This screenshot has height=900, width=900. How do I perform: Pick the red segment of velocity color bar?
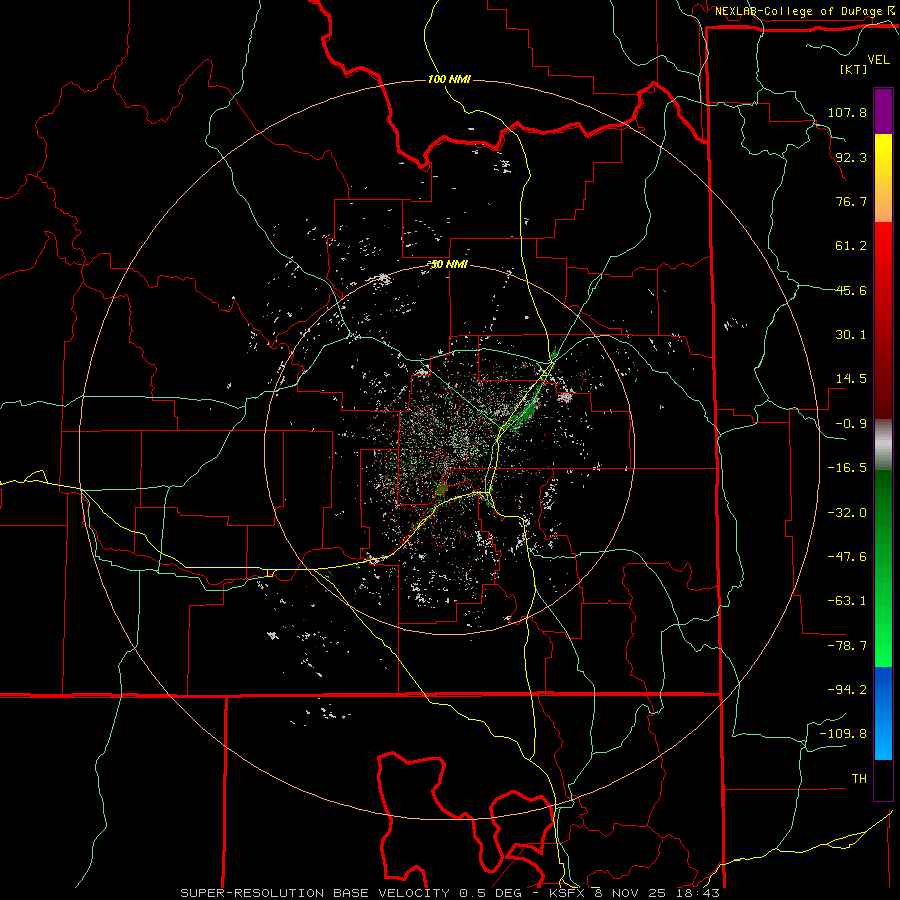pyautogui.click(x=883, y=320)
